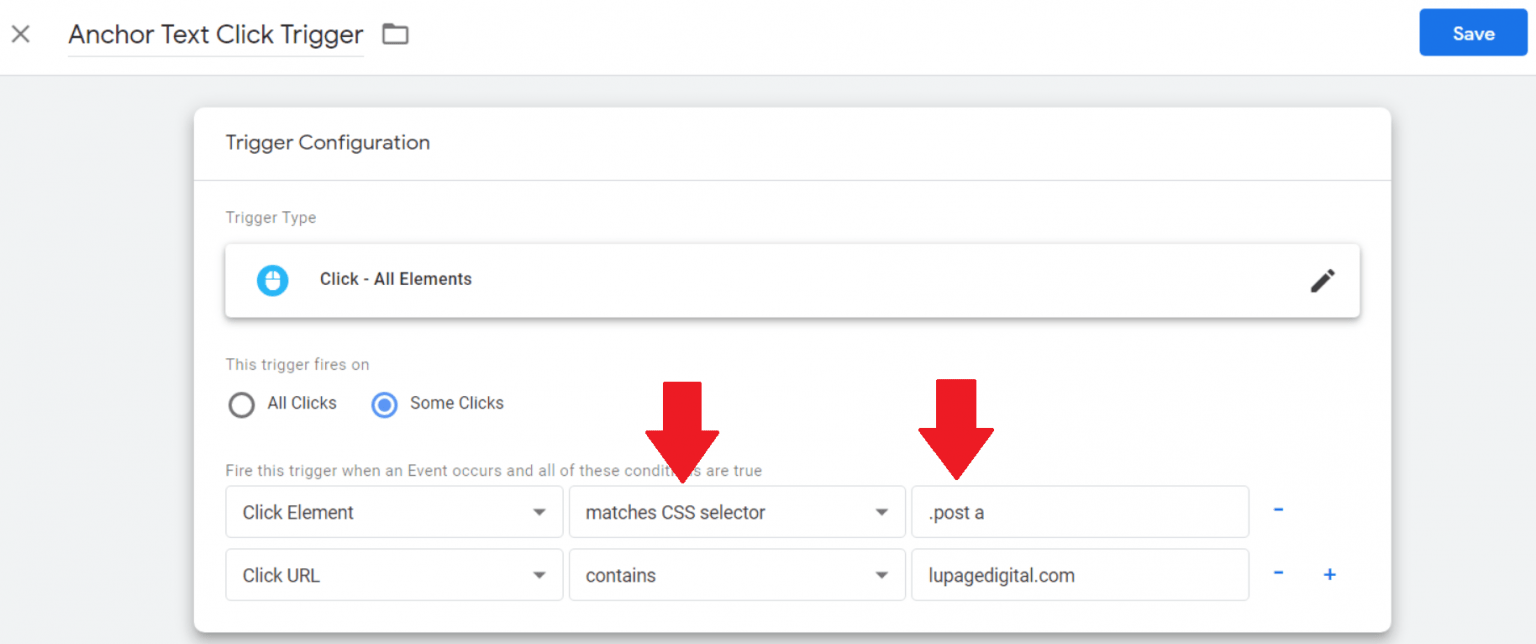
Task: Add another firing condition with the plus icon
Action: pos(1329,573)
